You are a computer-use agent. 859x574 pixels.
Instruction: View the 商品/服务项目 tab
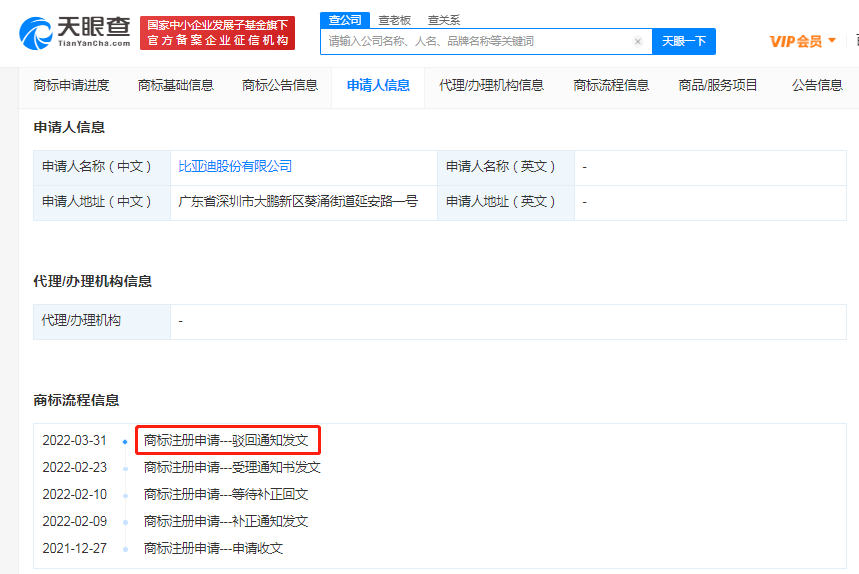tap(718, 85)
